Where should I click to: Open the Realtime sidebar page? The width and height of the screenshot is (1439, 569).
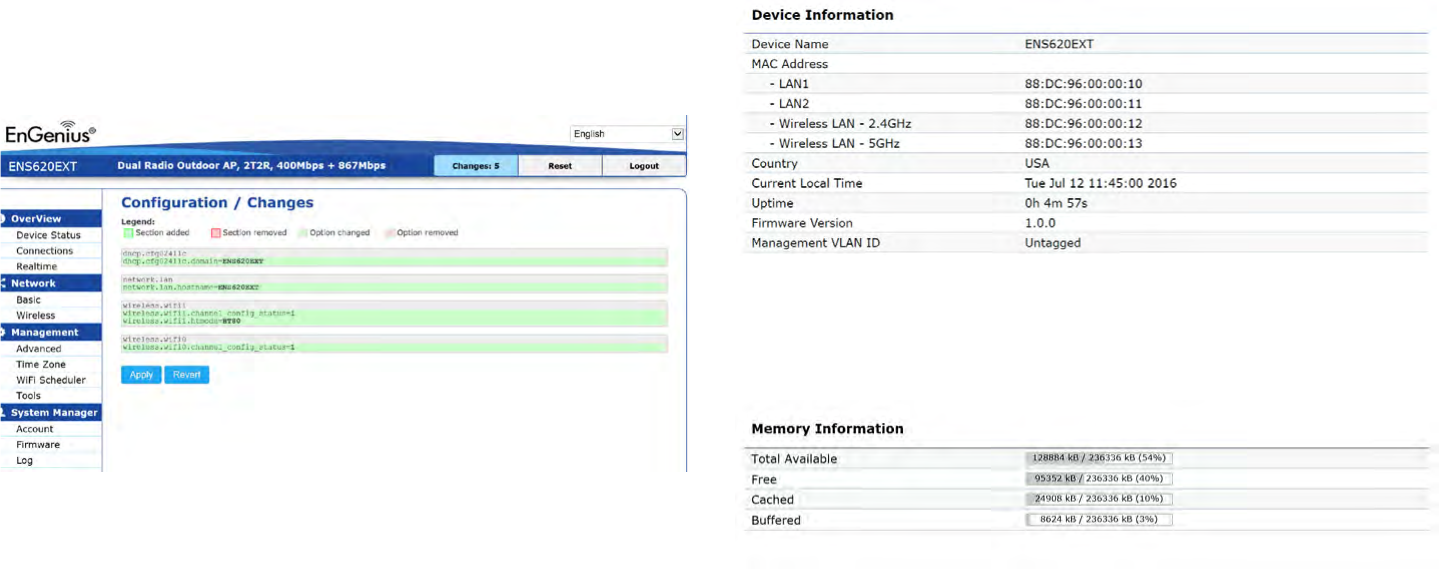36,267
